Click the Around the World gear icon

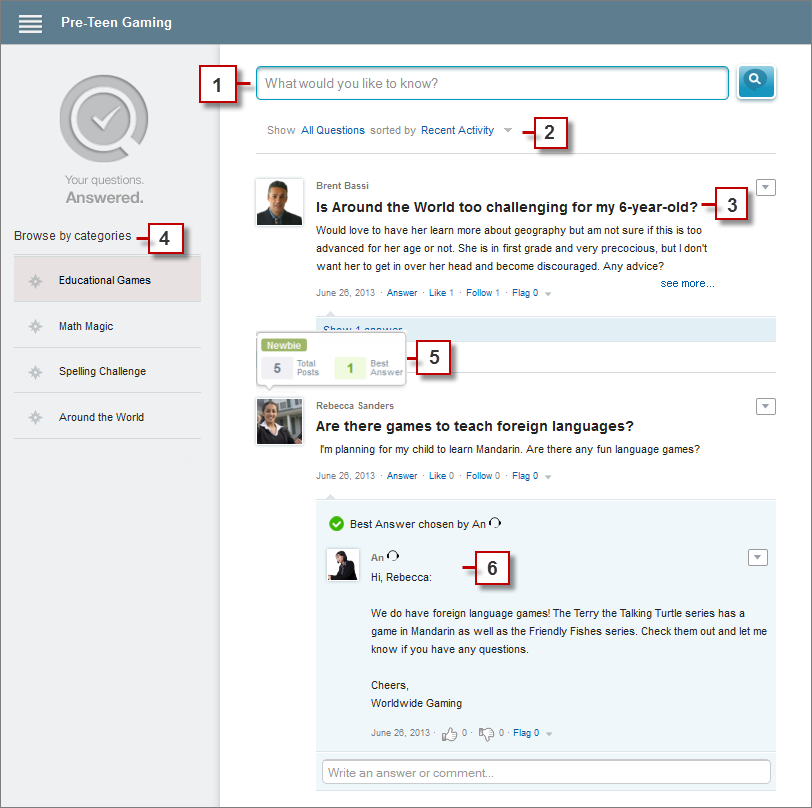click(x=35, y=417)
